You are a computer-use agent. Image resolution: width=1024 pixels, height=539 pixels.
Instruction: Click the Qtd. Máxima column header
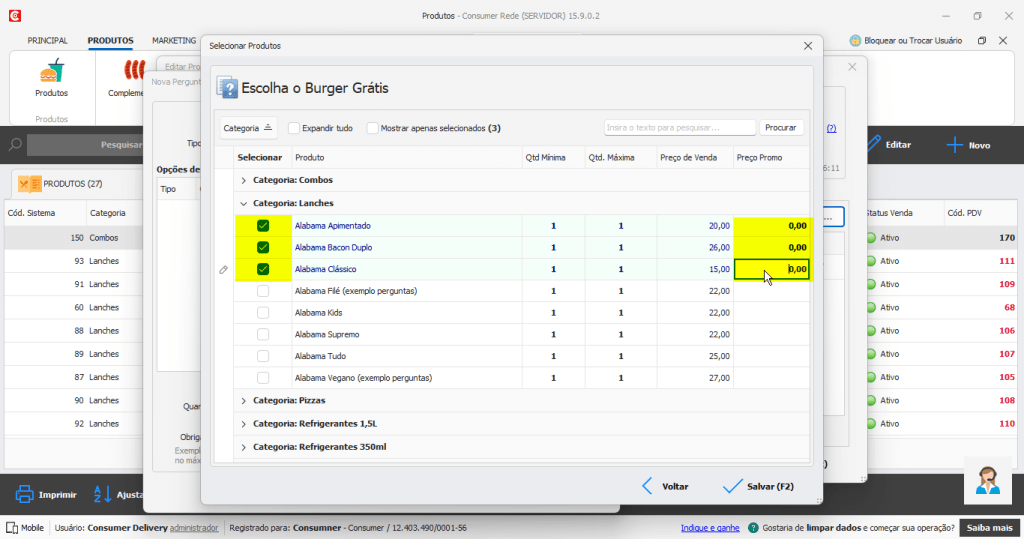point(621,157)
